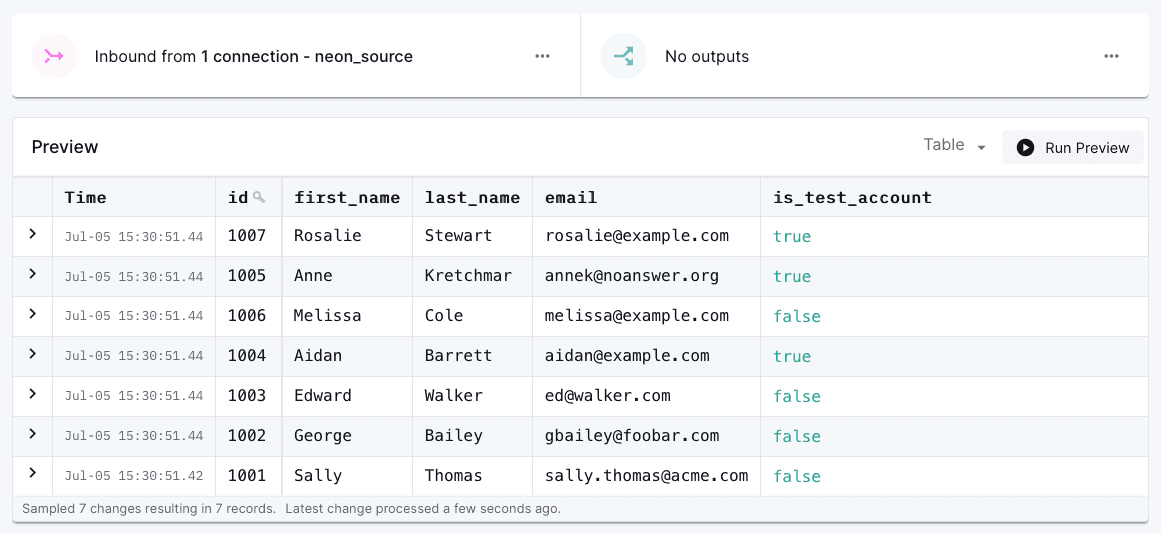Image resolution: width=1161 pixels, height=534 pixels.
Task: Expand the row with id 1005
Action: [33, 274]
